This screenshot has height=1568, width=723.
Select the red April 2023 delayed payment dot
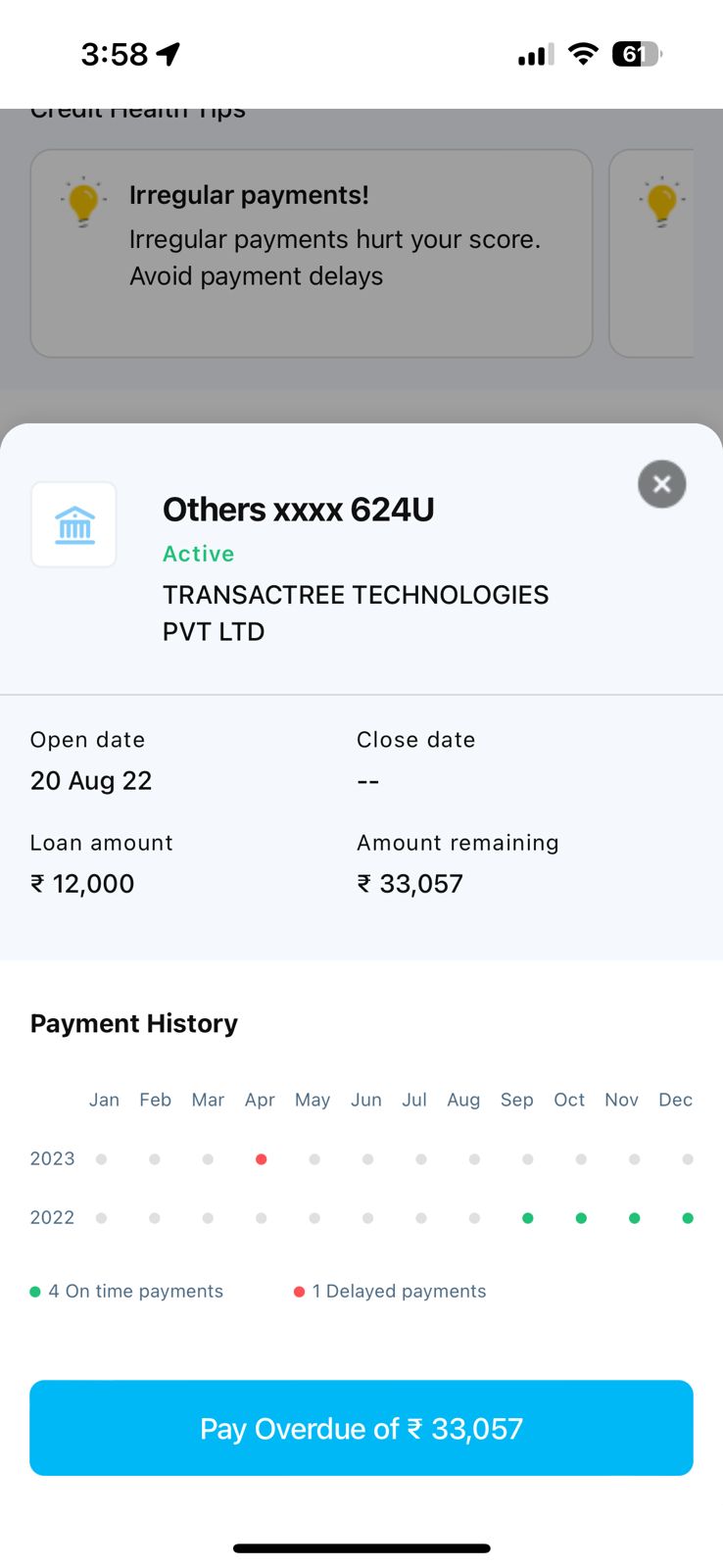pyautogui.click(x=261, y=1159)
